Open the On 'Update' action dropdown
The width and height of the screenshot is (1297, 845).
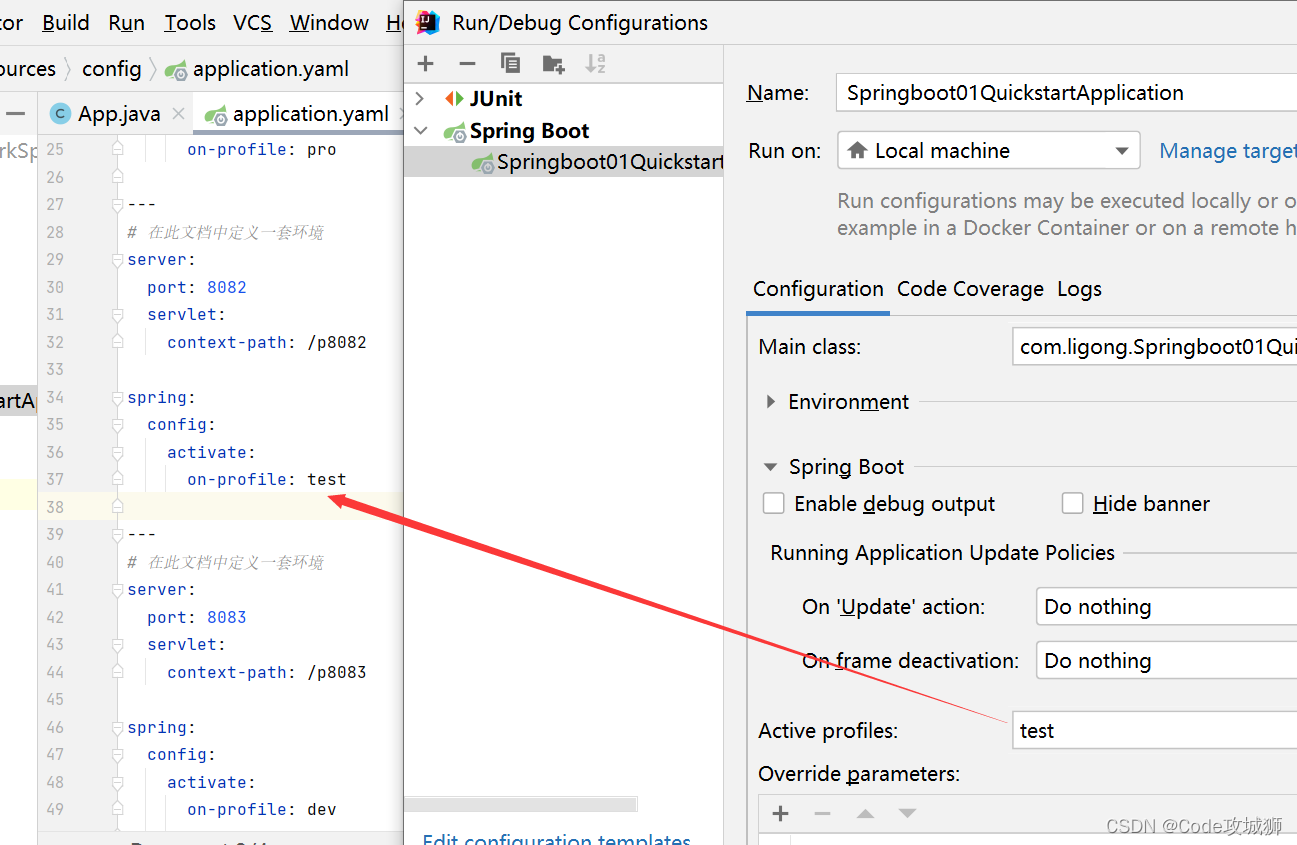coord(1166,607)
